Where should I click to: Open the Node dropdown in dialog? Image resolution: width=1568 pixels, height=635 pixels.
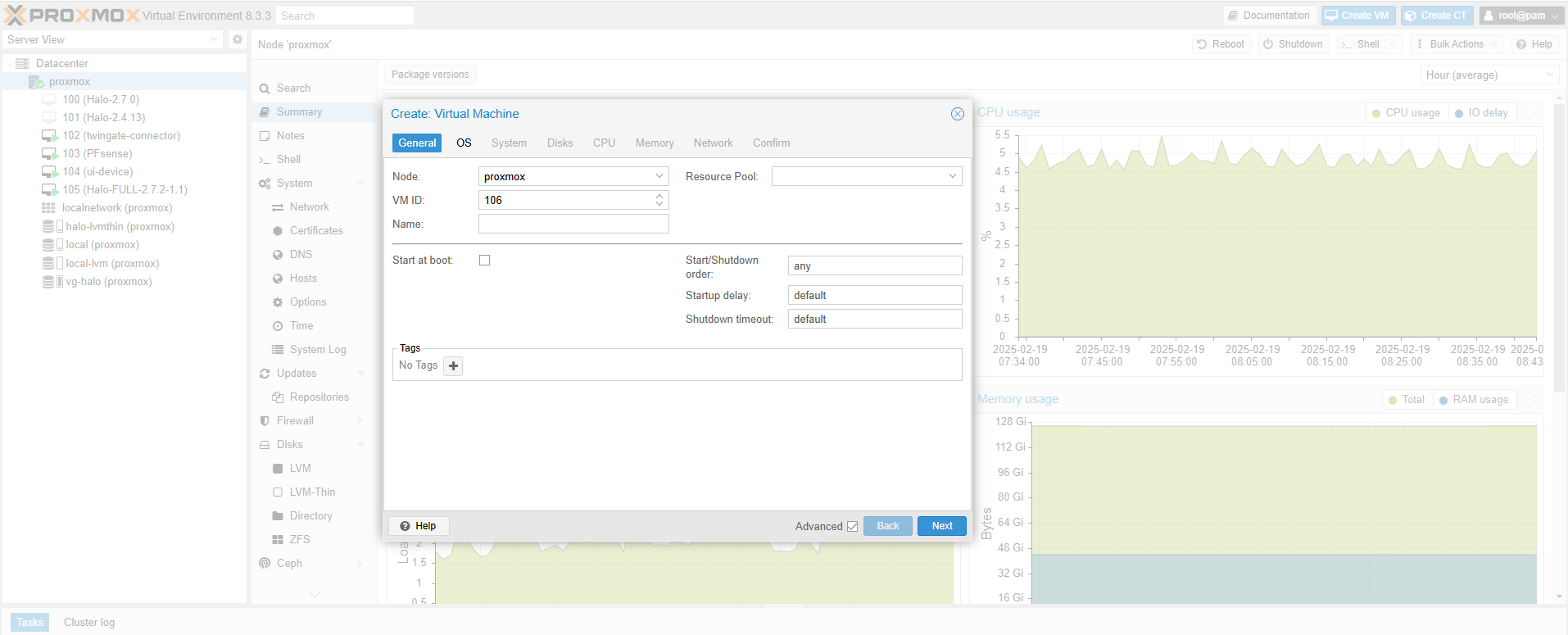(659, 177)
